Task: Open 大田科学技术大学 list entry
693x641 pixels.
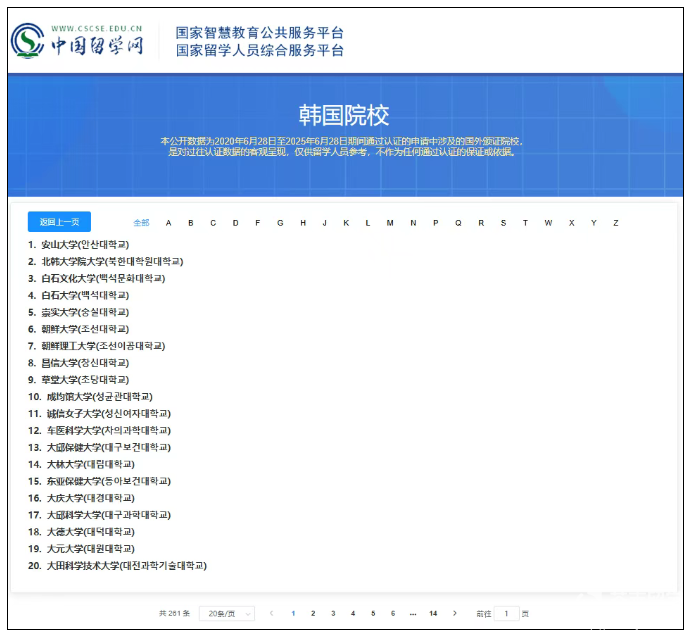Action: point(126,566)
